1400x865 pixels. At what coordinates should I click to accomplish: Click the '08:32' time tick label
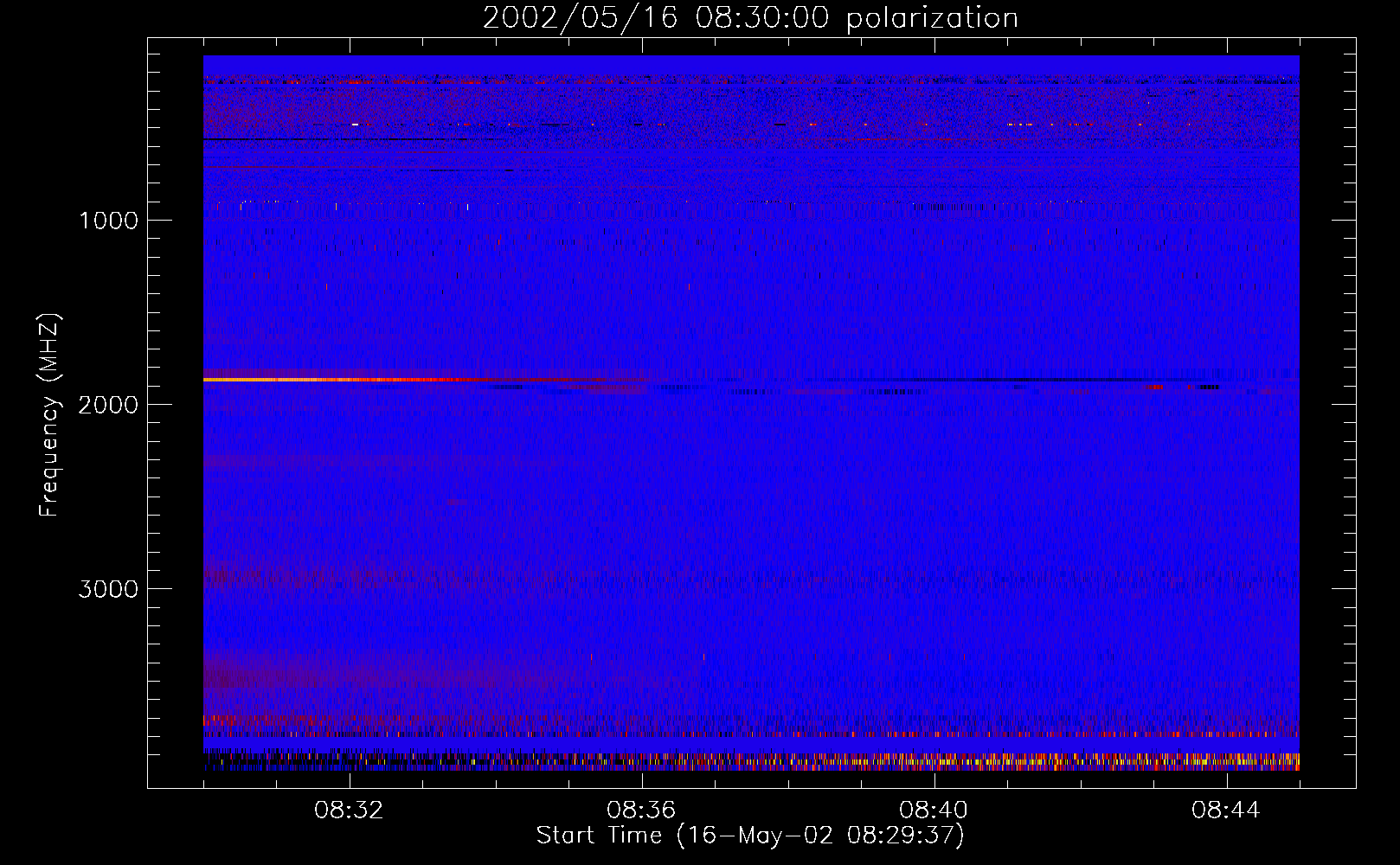[349, 811]
